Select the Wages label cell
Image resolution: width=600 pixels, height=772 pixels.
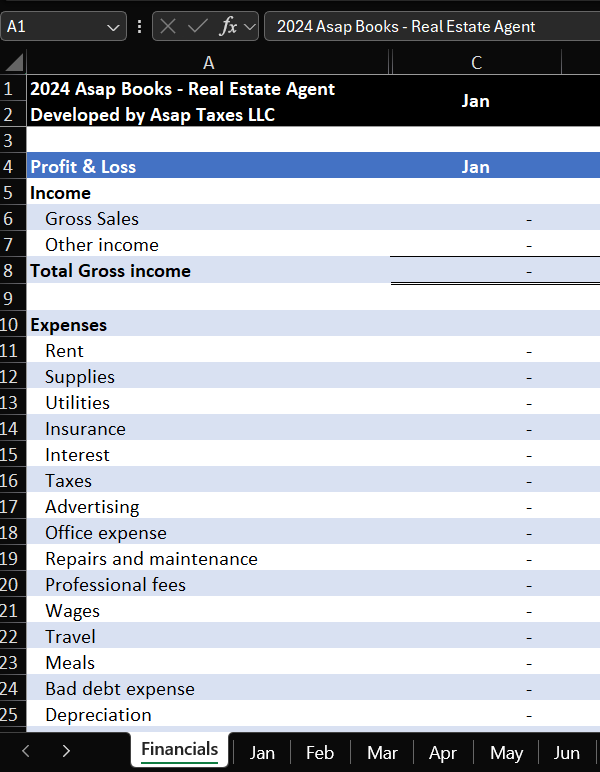click(x=208, y=611)
